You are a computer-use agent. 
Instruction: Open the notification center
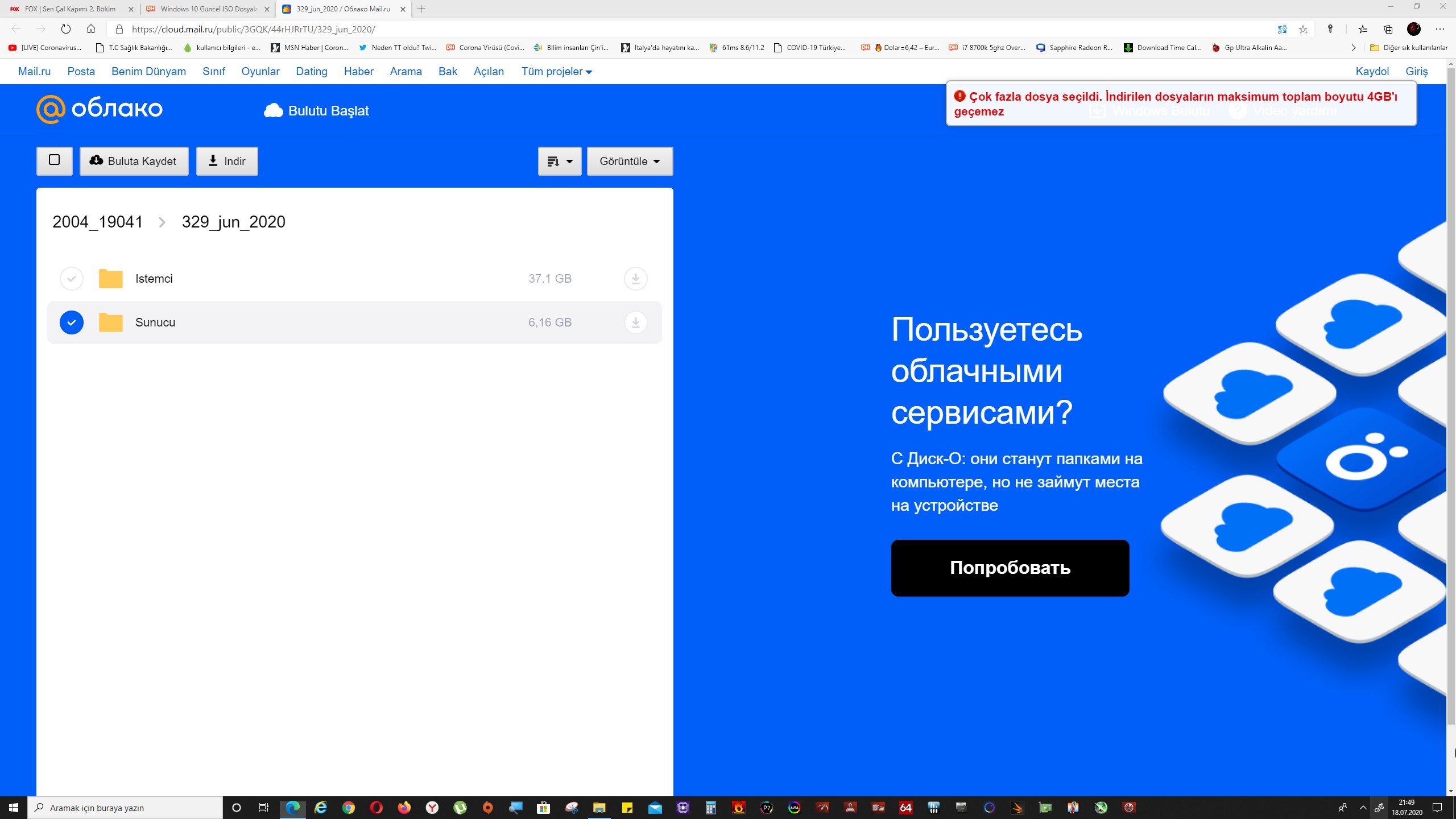(x=1437, y=808)
